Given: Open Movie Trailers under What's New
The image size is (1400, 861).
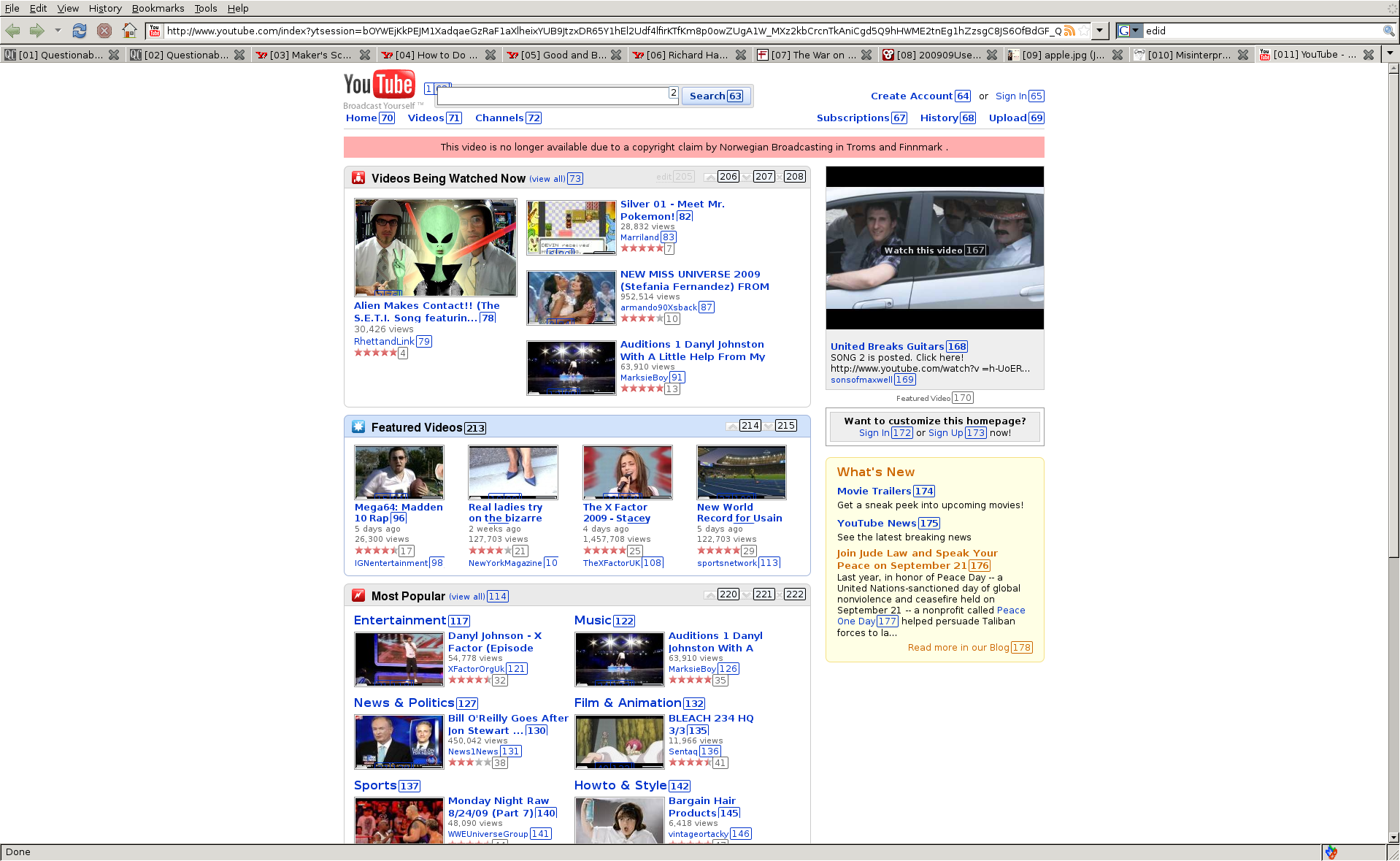Looking at the screenshot, I should coord(874,491).
